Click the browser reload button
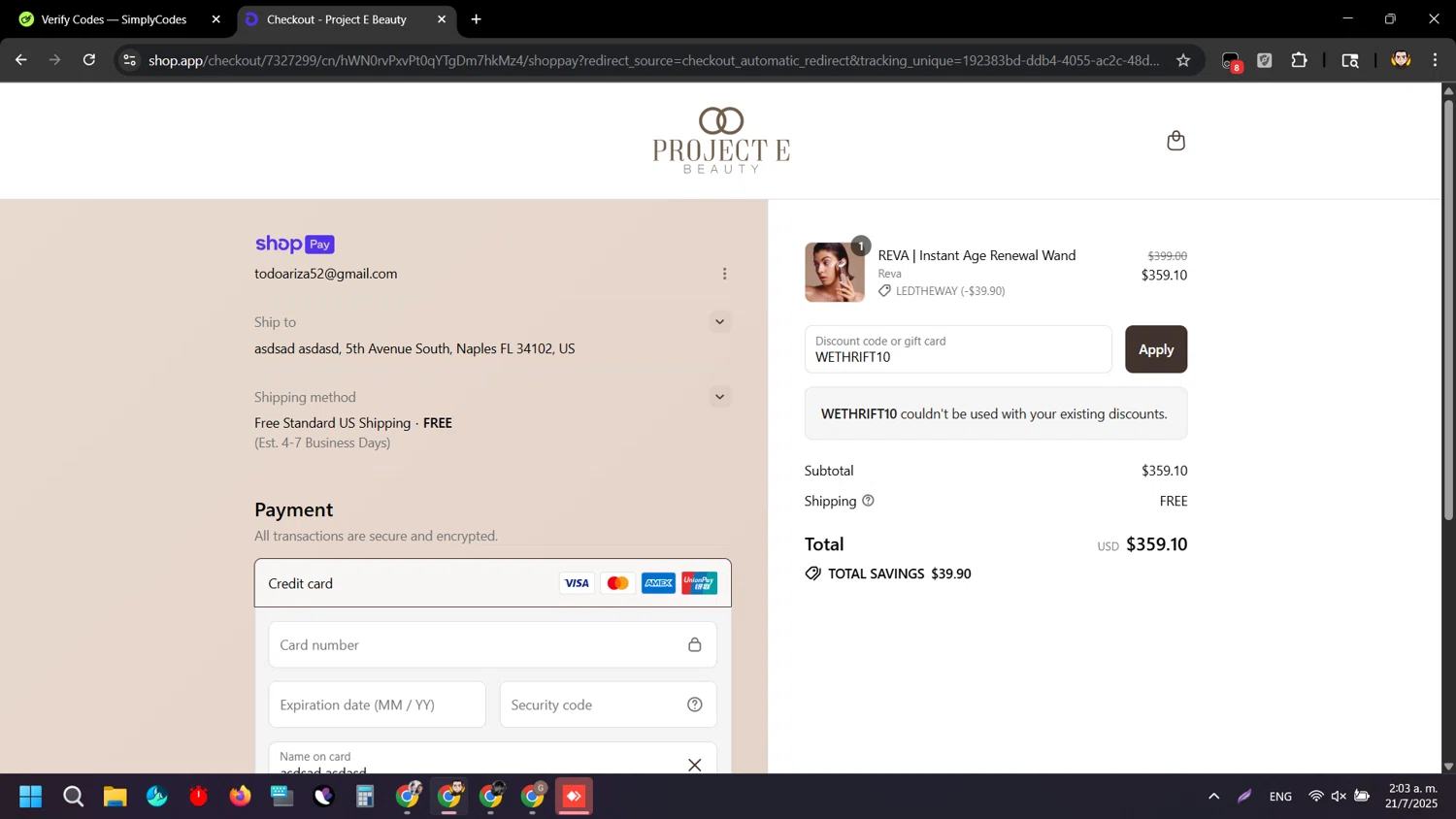This screenshot has width=1456, height=819. [89, 60]
